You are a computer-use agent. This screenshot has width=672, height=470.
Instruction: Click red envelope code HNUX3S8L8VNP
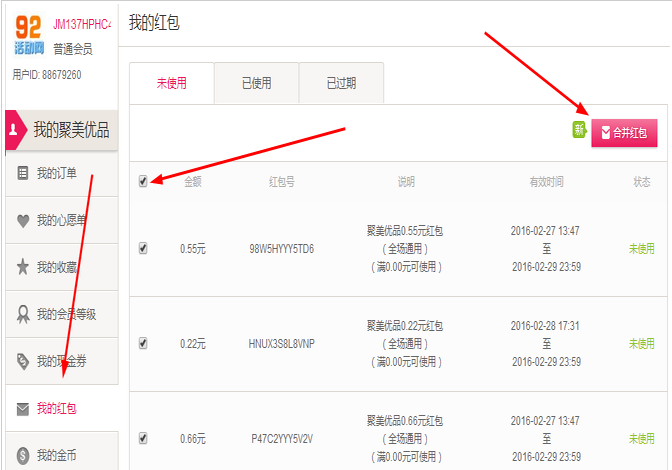pyautogui.click(x=282, y=344)
